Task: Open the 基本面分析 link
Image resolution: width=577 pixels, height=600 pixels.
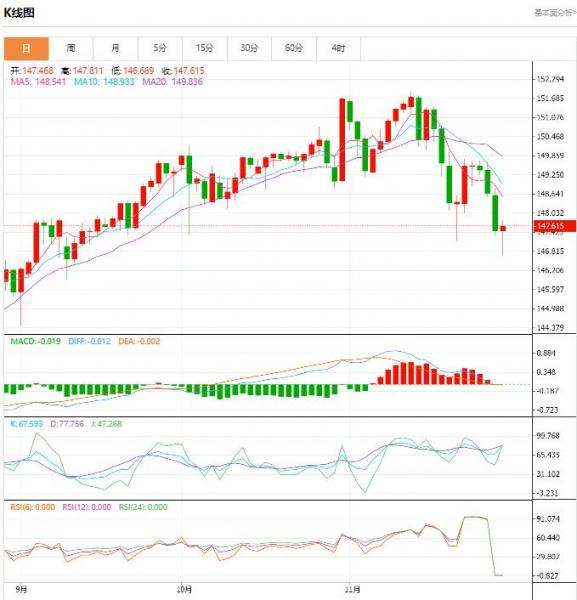Action: tap(555, 13)
